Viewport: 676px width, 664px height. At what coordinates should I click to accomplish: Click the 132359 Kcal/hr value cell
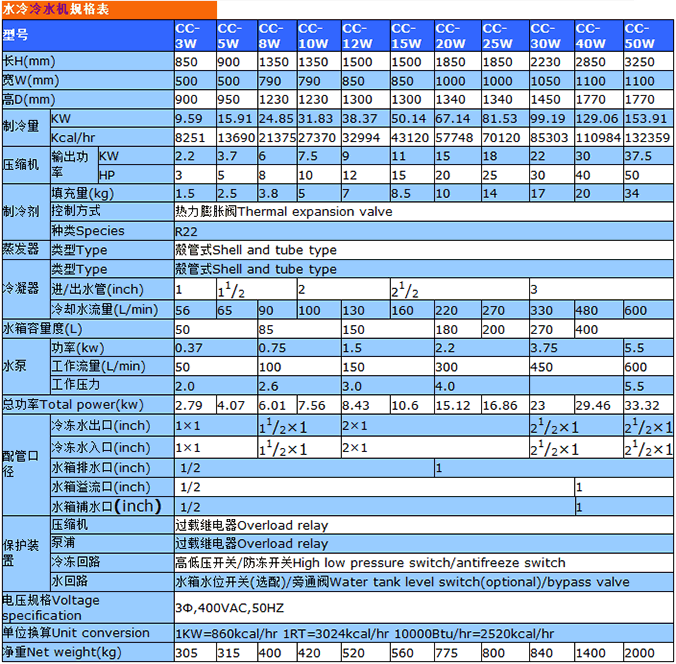[x=647, y=136]
